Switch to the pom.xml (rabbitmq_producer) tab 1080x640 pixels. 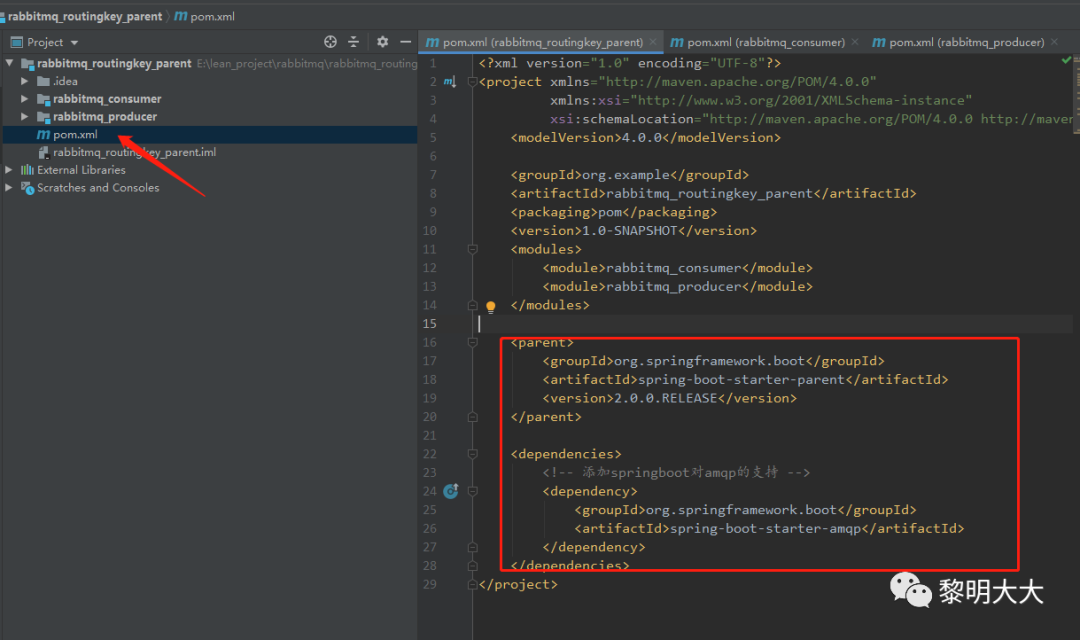(x=966, y=42)
